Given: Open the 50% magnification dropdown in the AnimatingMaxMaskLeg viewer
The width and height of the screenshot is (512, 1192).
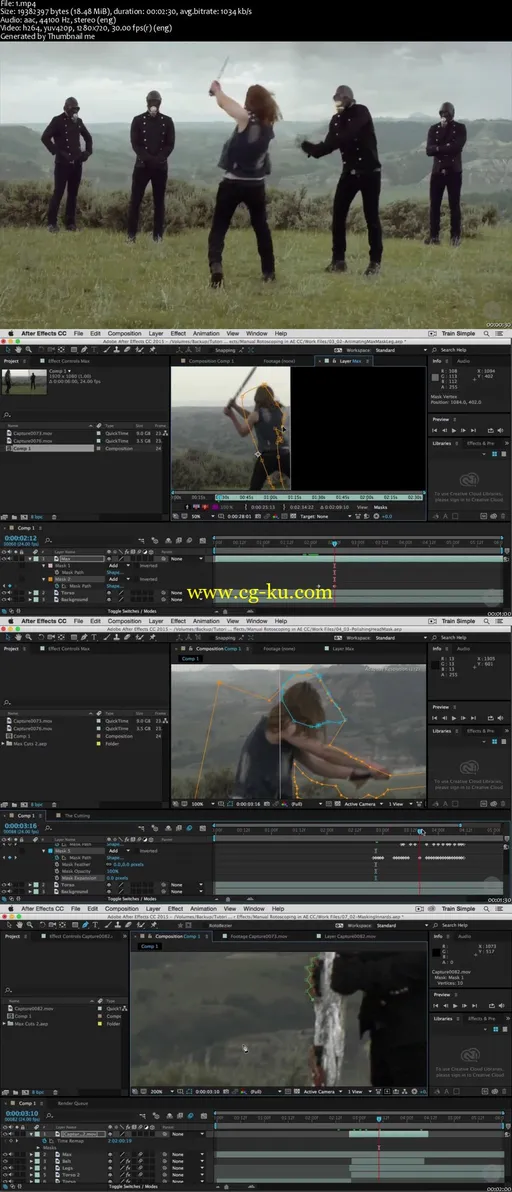Looking at the screenshot, I should tap(201, 515).
